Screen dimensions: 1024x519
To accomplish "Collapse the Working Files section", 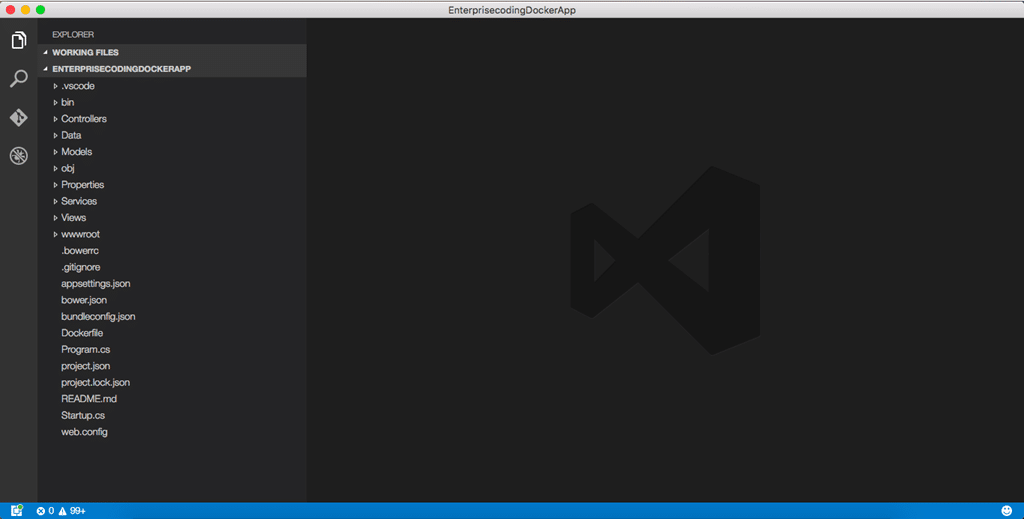I will pos(46,52).
